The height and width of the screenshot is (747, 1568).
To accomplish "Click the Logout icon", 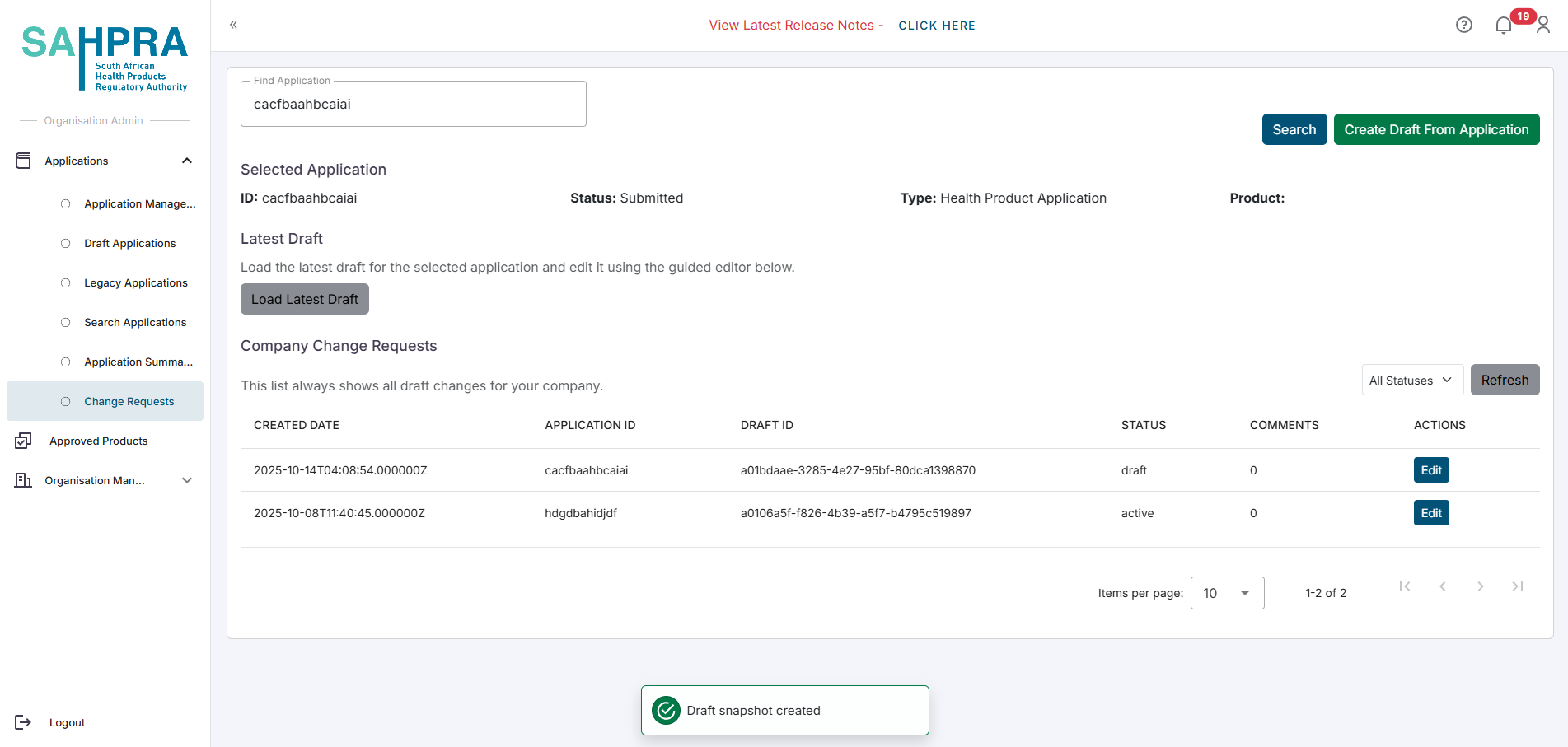I will pyautogui.click(x=23, y=722).
